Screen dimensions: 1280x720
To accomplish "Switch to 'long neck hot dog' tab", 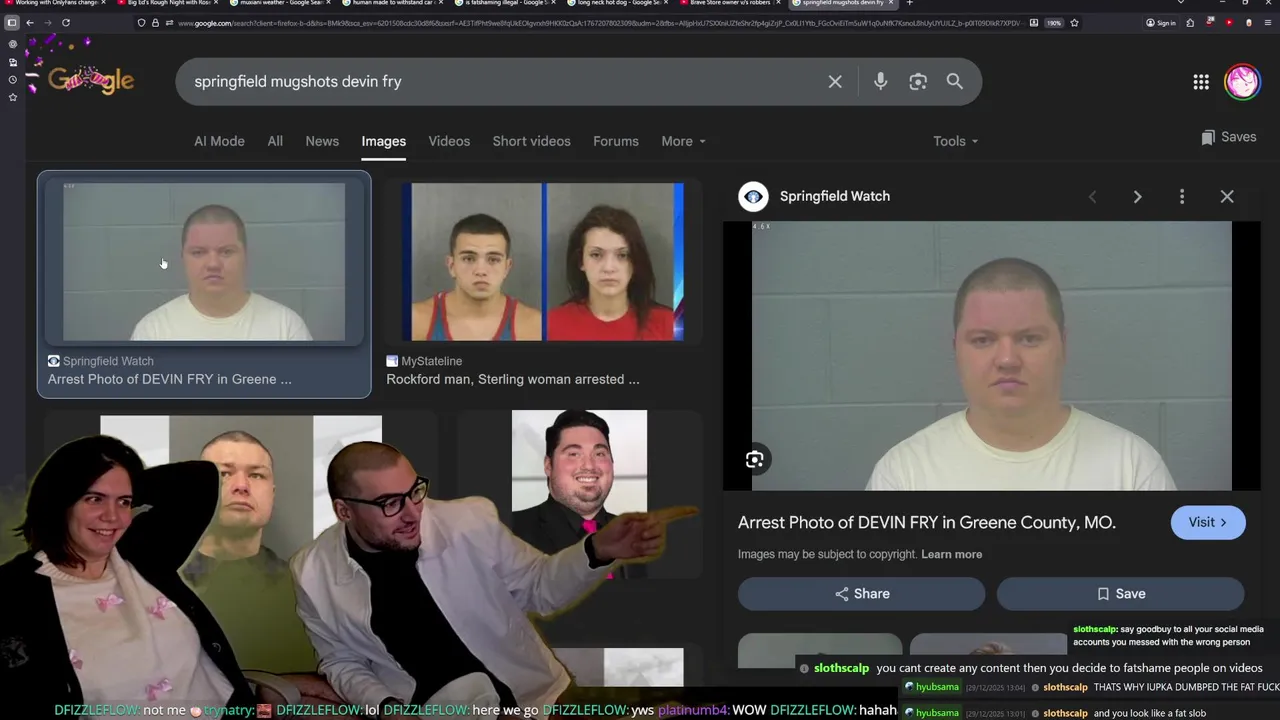I will click(615, 3).
